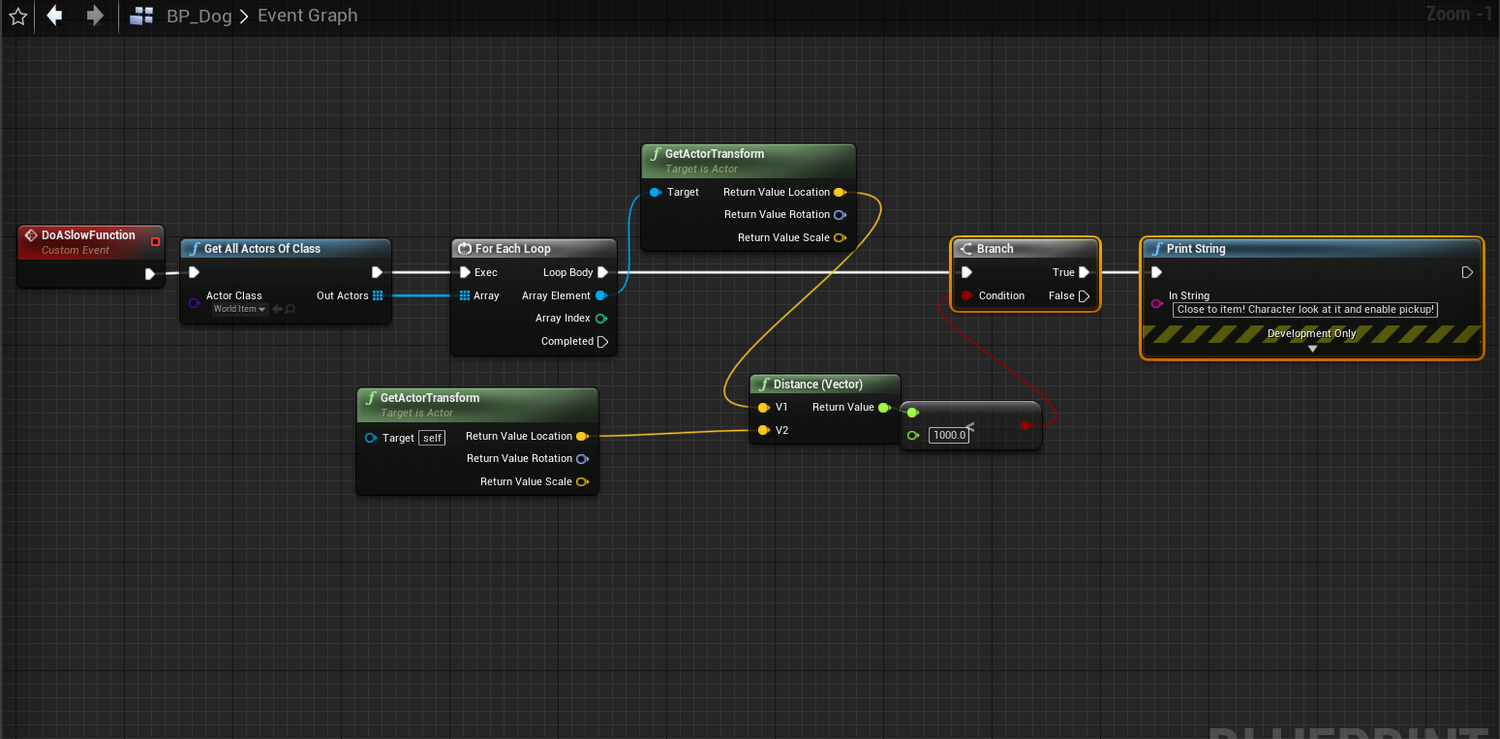1500x739 pixels.
Task: Click the 'Close to item!' In String text field
Action: [x=1305, y=310]
